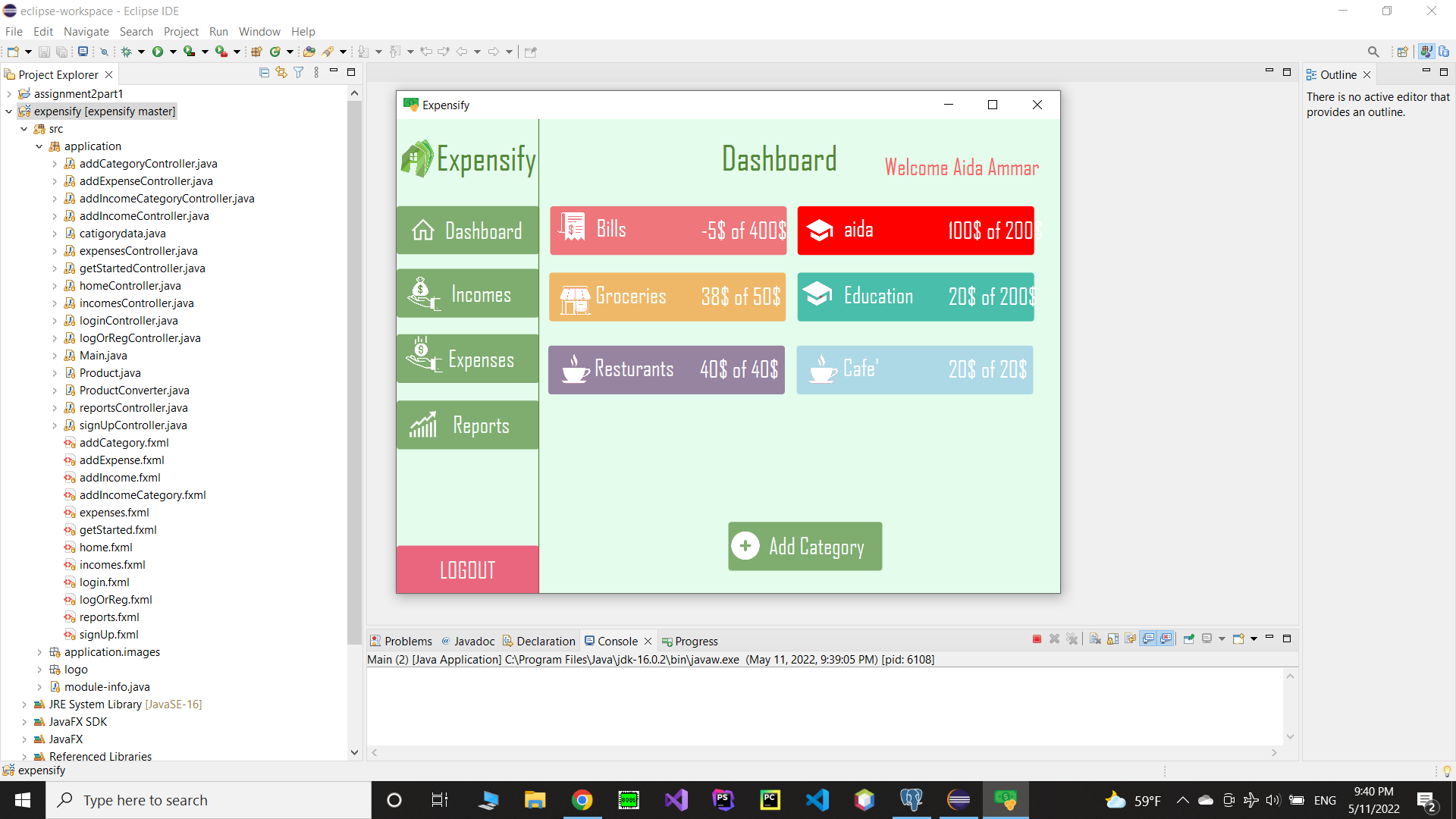
Task: Expand the application.images package
Action: coord(39,652)
